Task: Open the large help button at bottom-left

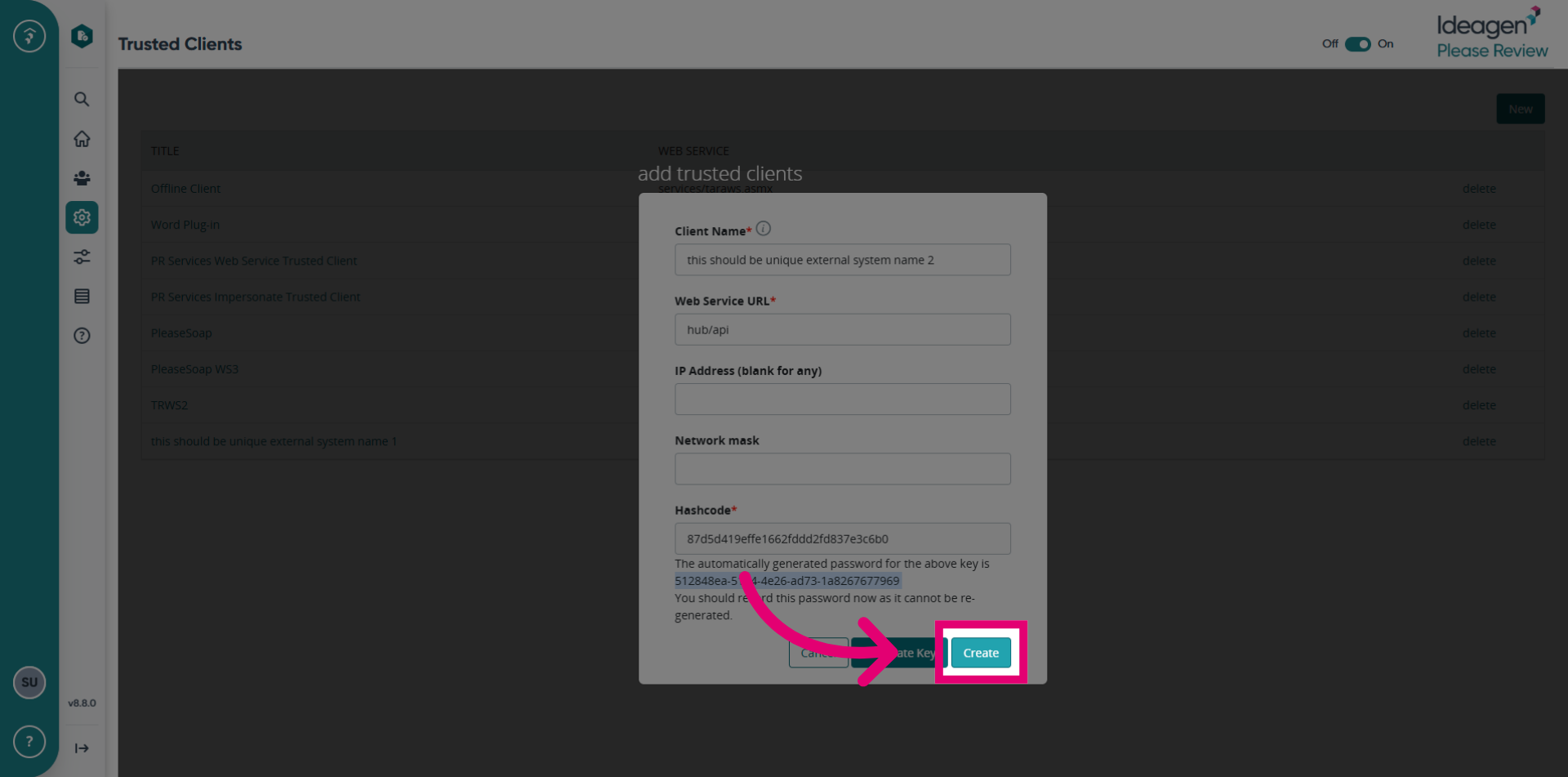Action: coord(29,742)
